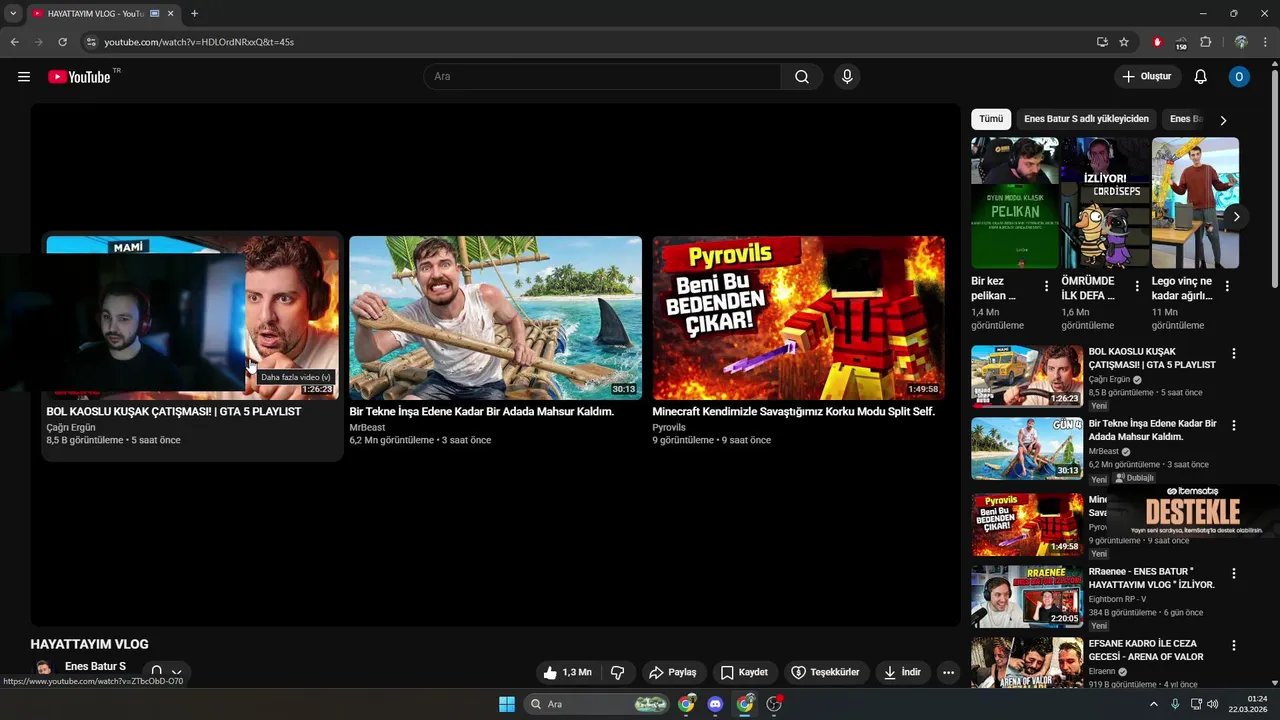1280x720 pixels.
Task: Reload the page in Chrome
Action: pyautogui.click(x=62, y=42)
